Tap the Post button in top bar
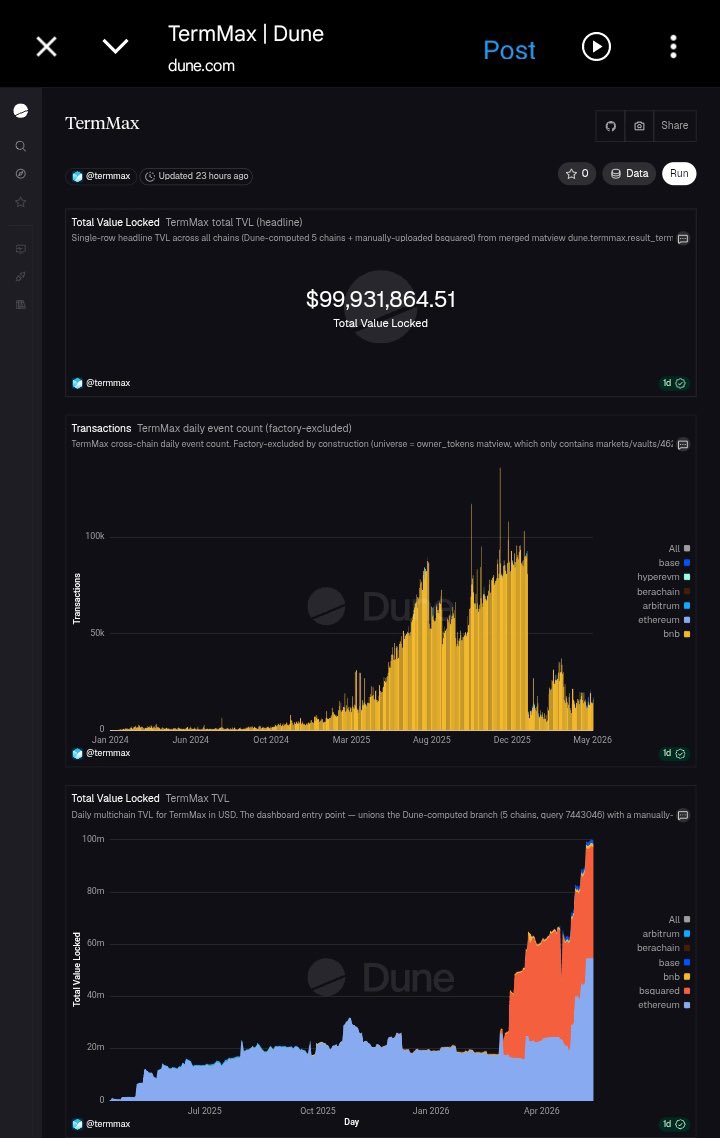Screen dimensions: 720x1138 point(510,49)
